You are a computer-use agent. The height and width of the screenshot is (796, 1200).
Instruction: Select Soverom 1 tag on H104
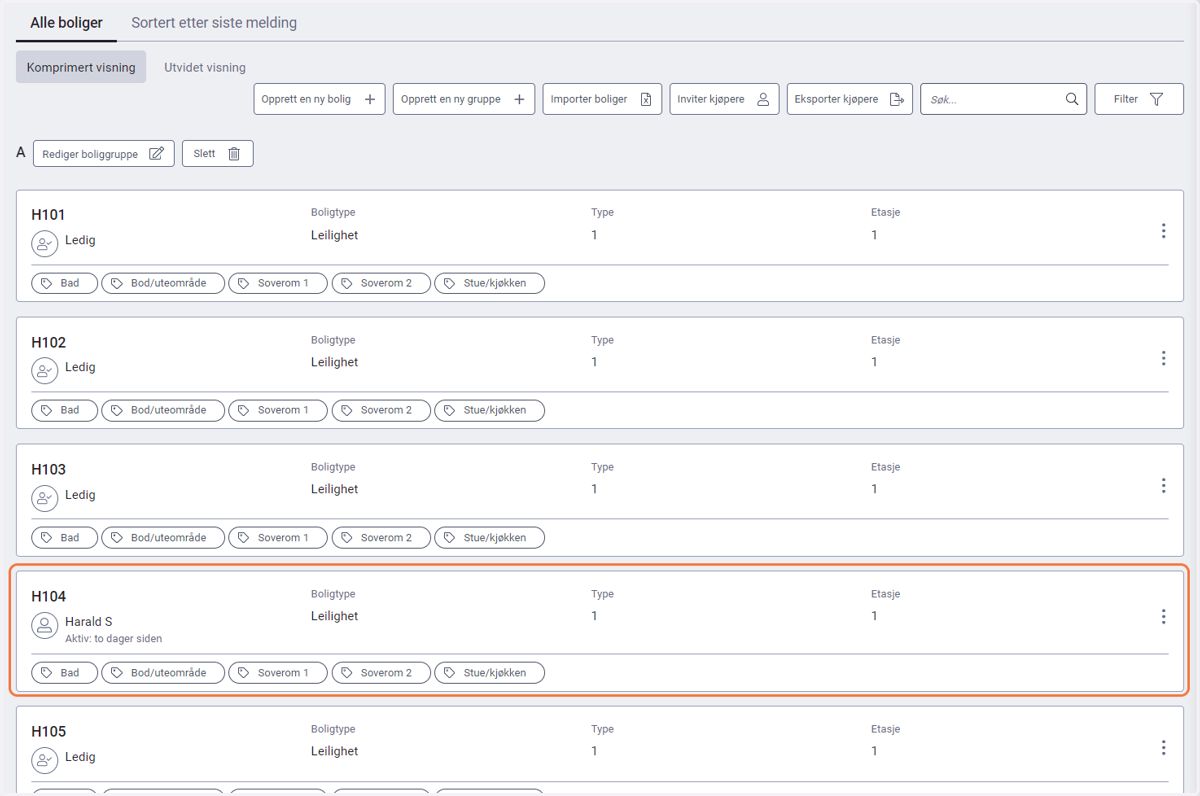(x=278, y=672)
